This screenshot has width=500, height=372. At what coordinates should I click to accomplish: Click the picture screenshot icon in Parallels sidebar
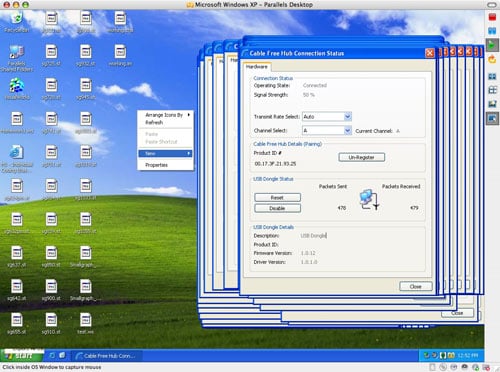(x=492, y=104)
